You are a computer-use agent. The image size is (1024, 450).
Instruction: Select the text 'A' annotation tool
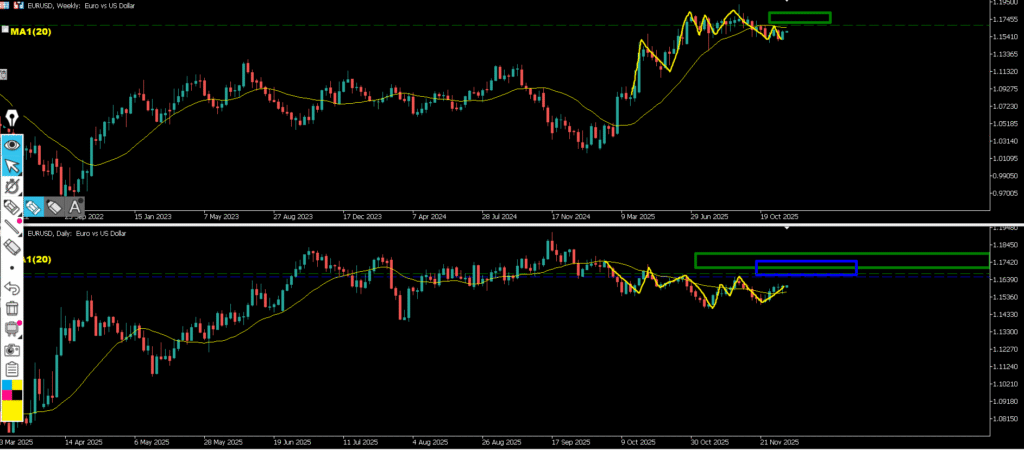(75, 207)
